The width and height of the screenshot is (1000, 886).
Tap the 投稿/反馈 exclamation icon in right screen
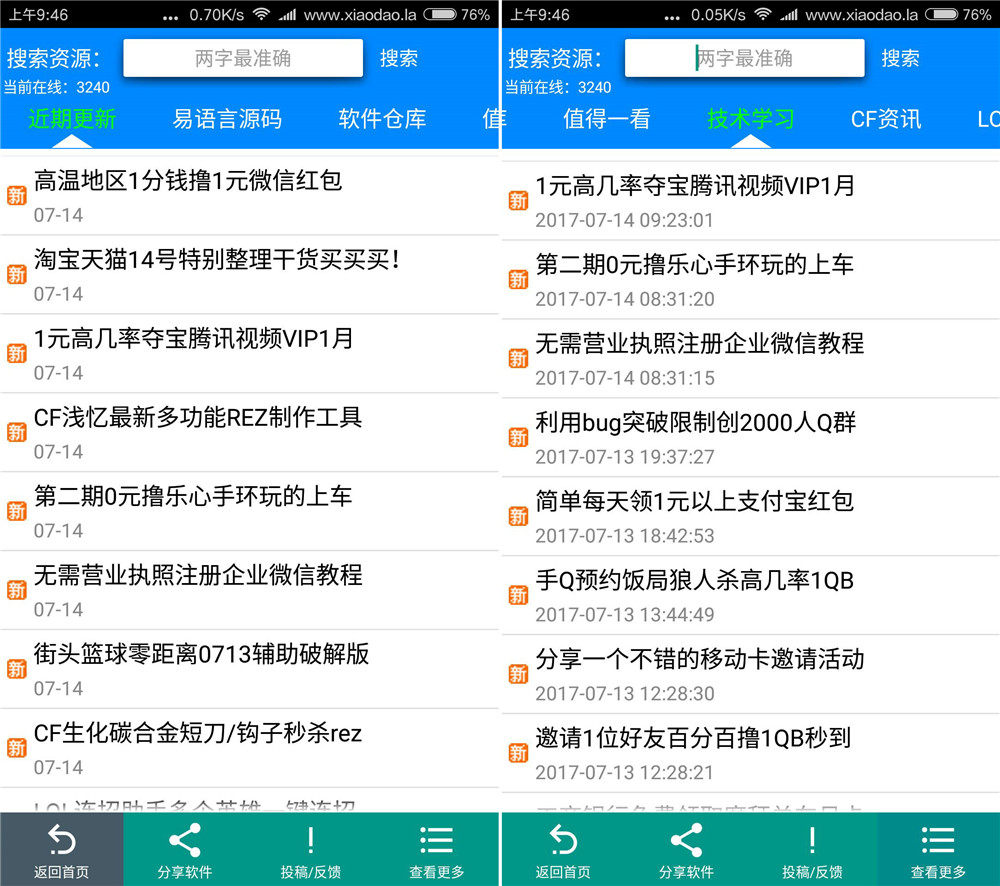[x=812, y=839]
